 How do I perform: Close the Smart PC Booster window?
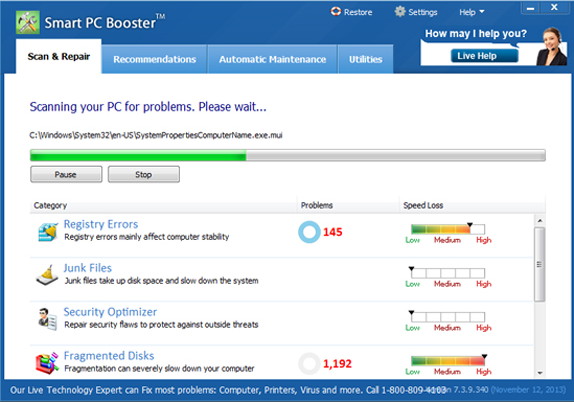[554, 7]
